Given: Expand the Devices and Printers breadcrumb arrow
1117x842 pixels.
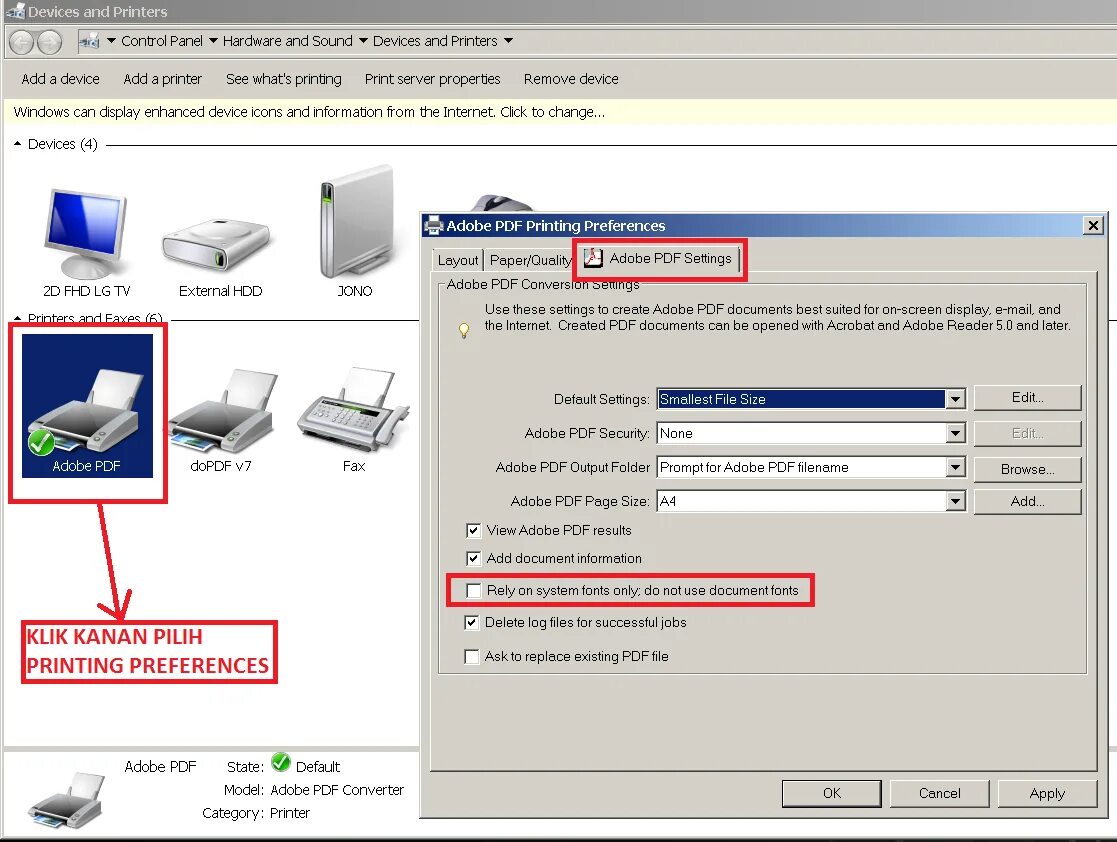Looking at the screenshot, I should coord(508,41).
